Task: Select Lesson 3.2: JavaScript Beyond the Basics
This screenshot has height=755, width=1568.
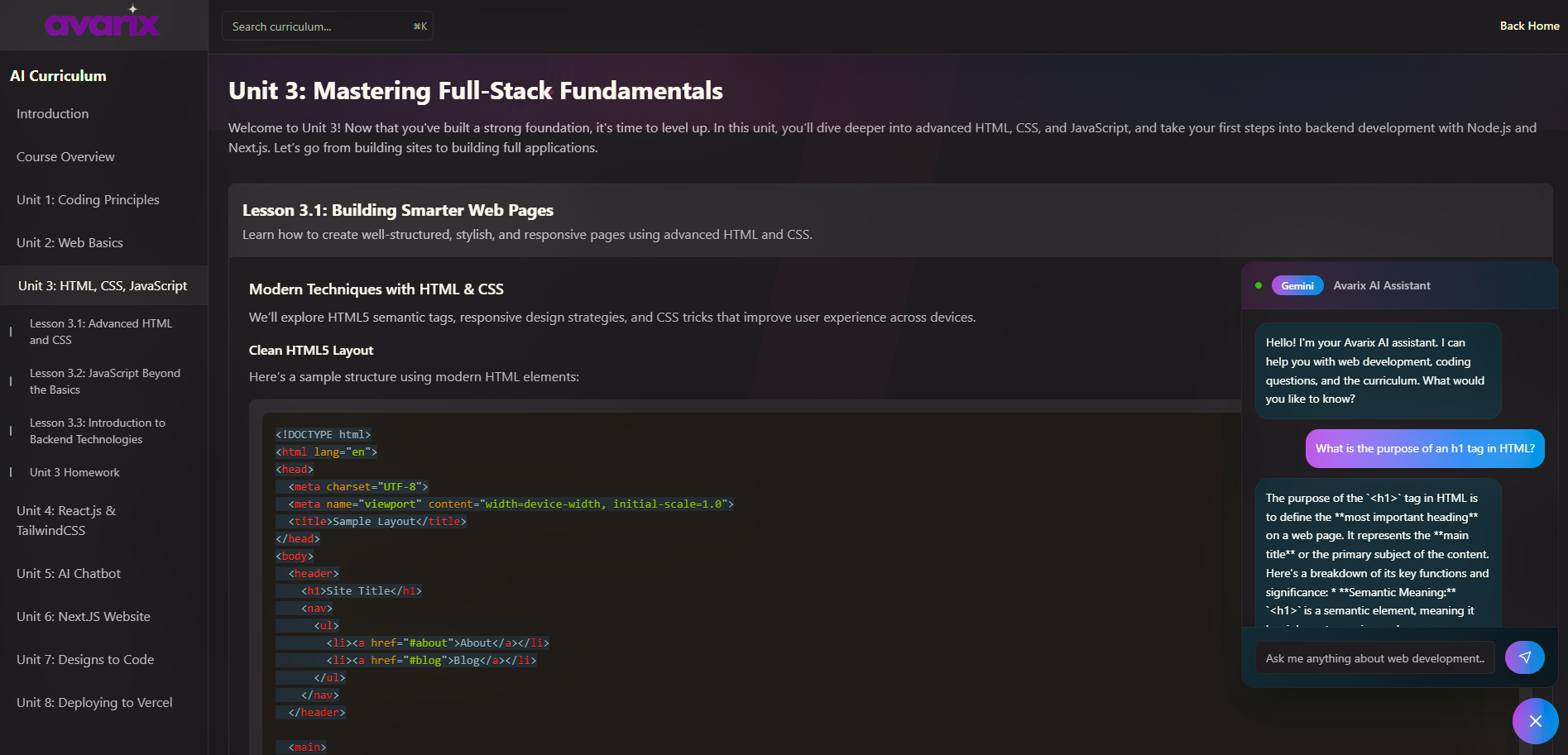Action: [104, 381]
